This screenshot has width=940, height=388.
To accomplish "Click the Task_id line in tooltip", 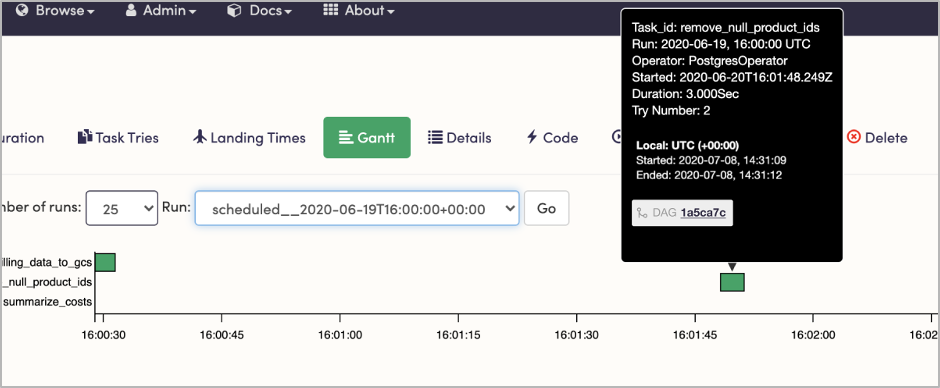I will (x=725, y=28).
